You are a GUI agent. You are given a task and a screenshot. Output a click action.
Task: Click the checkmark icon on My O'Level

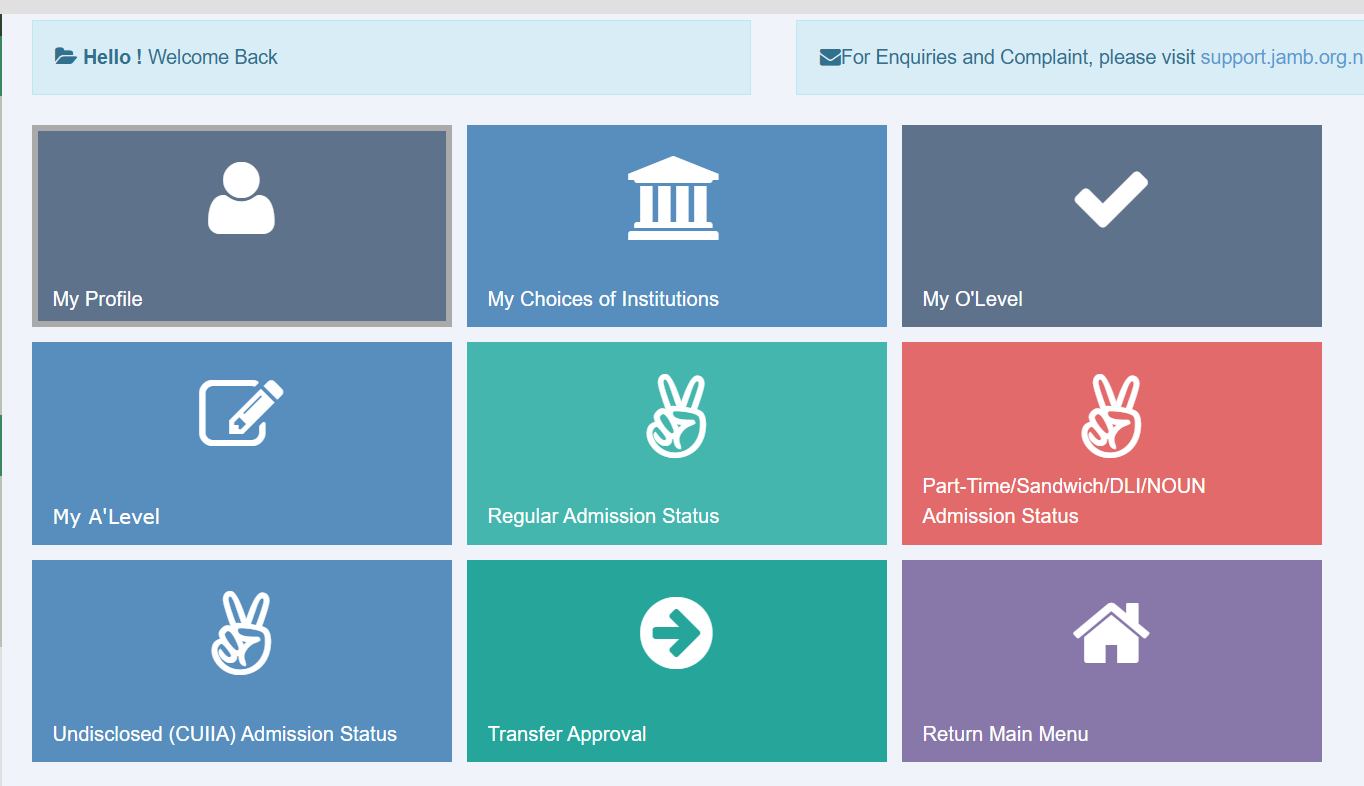click(1111, 198)
